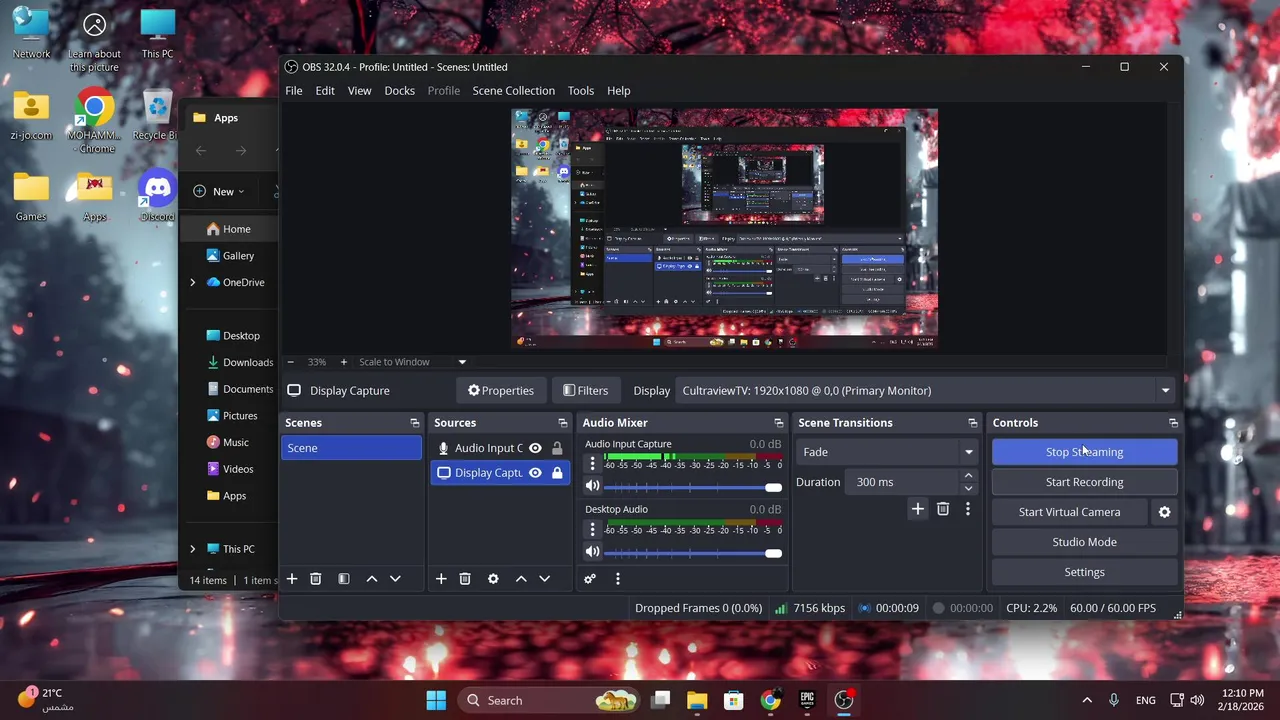
Task: Zoom in preview with plus icon
Action: [343, 362]
